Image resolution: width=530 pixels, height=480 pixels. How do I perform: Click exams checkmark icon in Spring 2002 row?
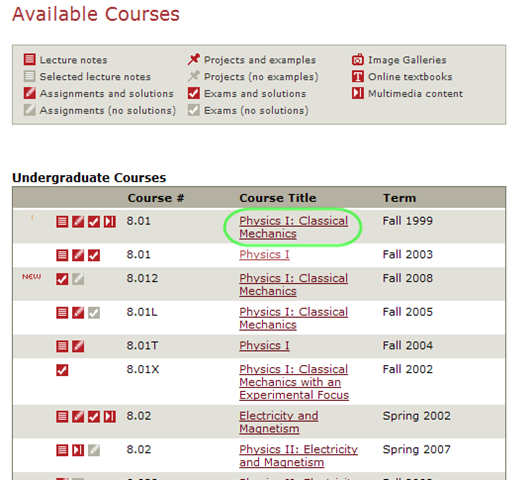[94, 416]
